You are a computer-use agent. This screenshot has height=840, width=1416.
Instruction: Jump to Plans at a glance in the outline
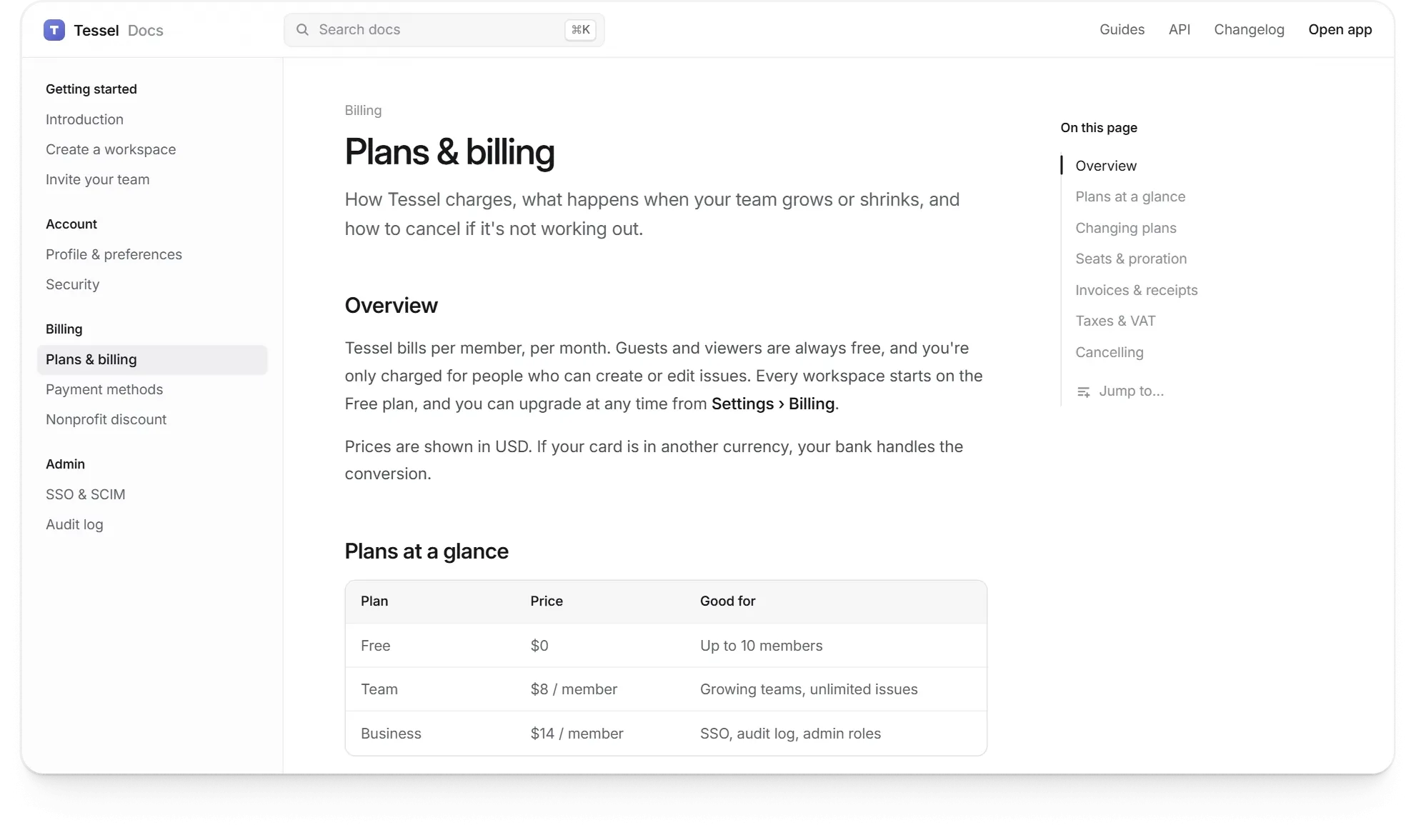tap(1130, 196)
